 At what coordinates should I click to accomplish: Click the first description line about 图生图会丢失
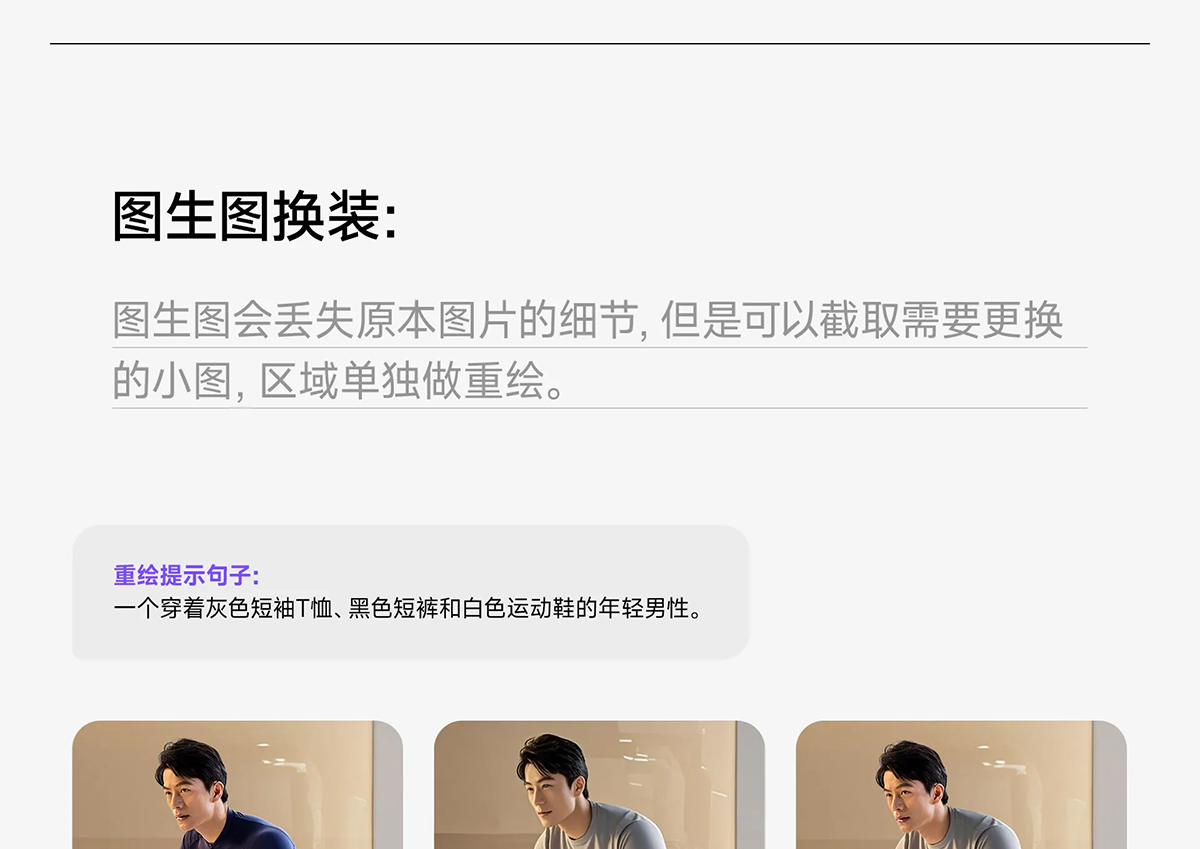pyautogui.click(x=587, y=320)
